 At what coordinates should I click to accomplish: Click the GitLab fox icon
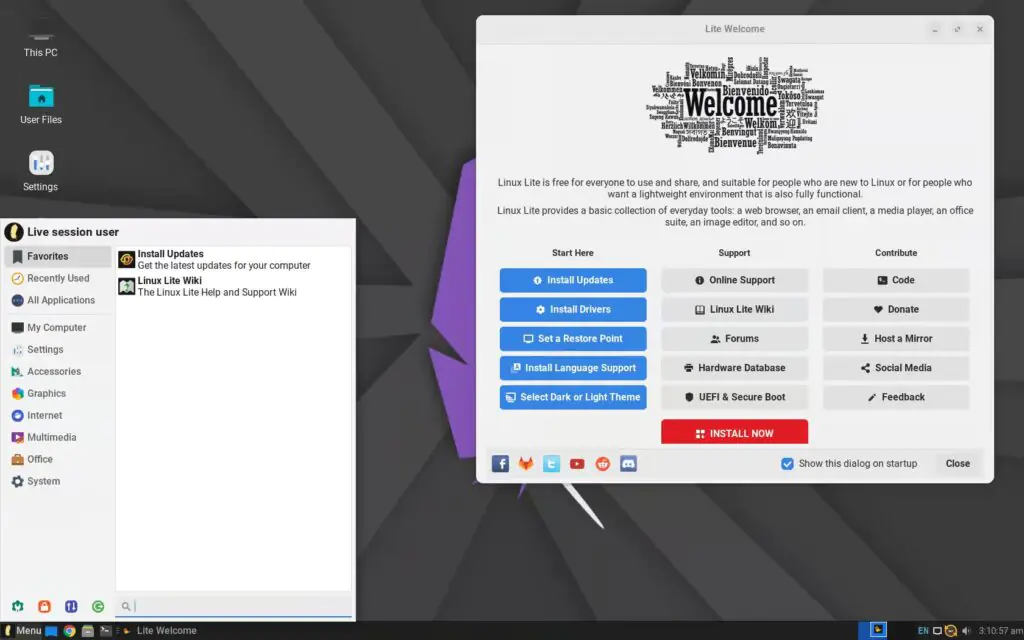pyautogui.click(x=526, y=464)
